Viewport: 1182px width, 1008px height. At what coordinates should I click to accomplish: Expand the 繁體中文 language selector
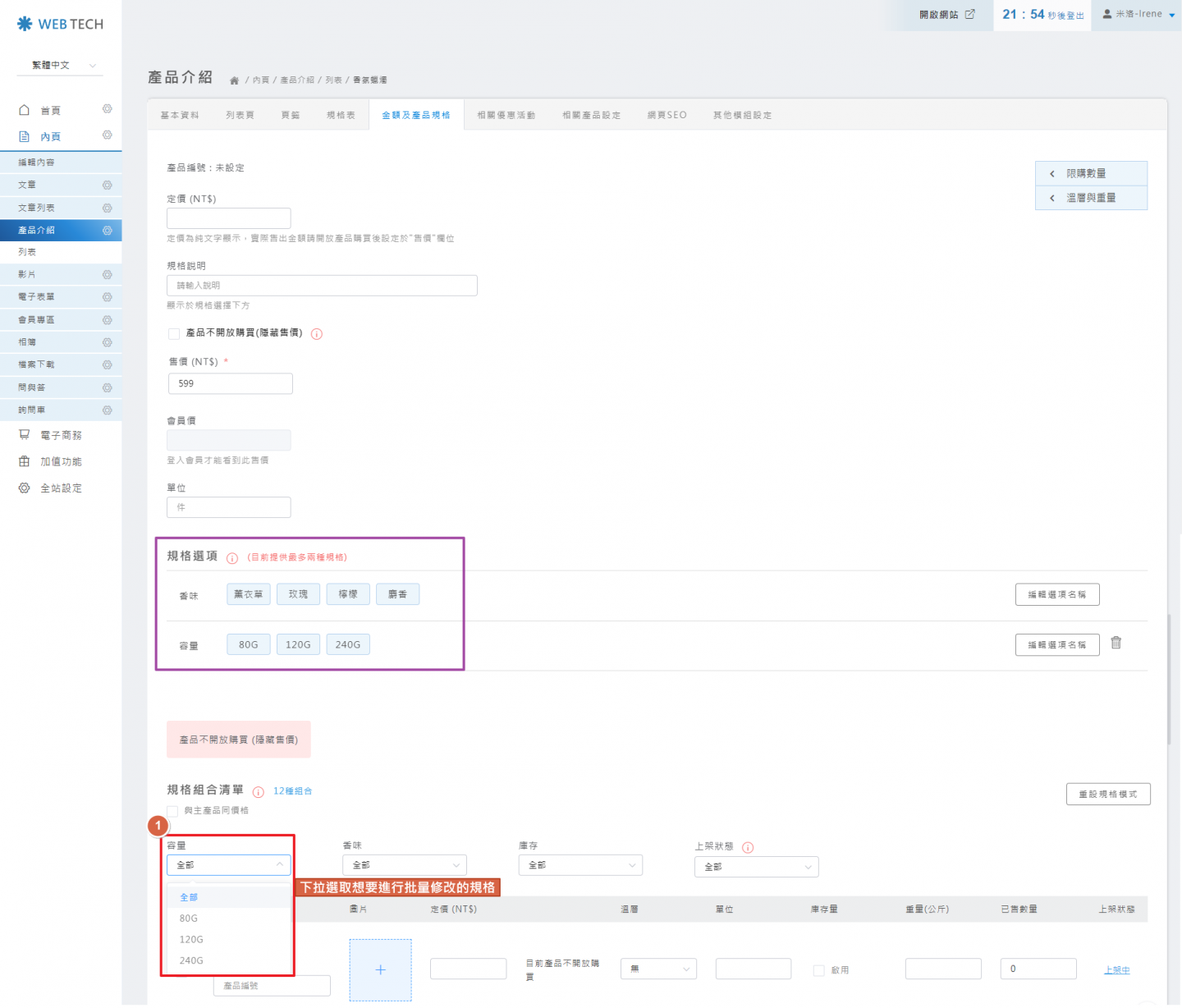[x=61, y=66]
